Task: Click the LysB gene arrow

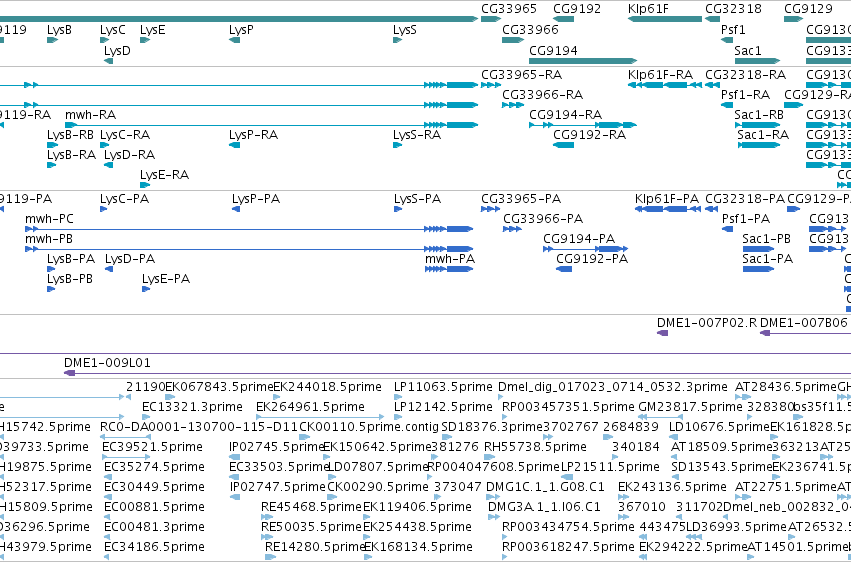Action: click(x=53, y=40)
